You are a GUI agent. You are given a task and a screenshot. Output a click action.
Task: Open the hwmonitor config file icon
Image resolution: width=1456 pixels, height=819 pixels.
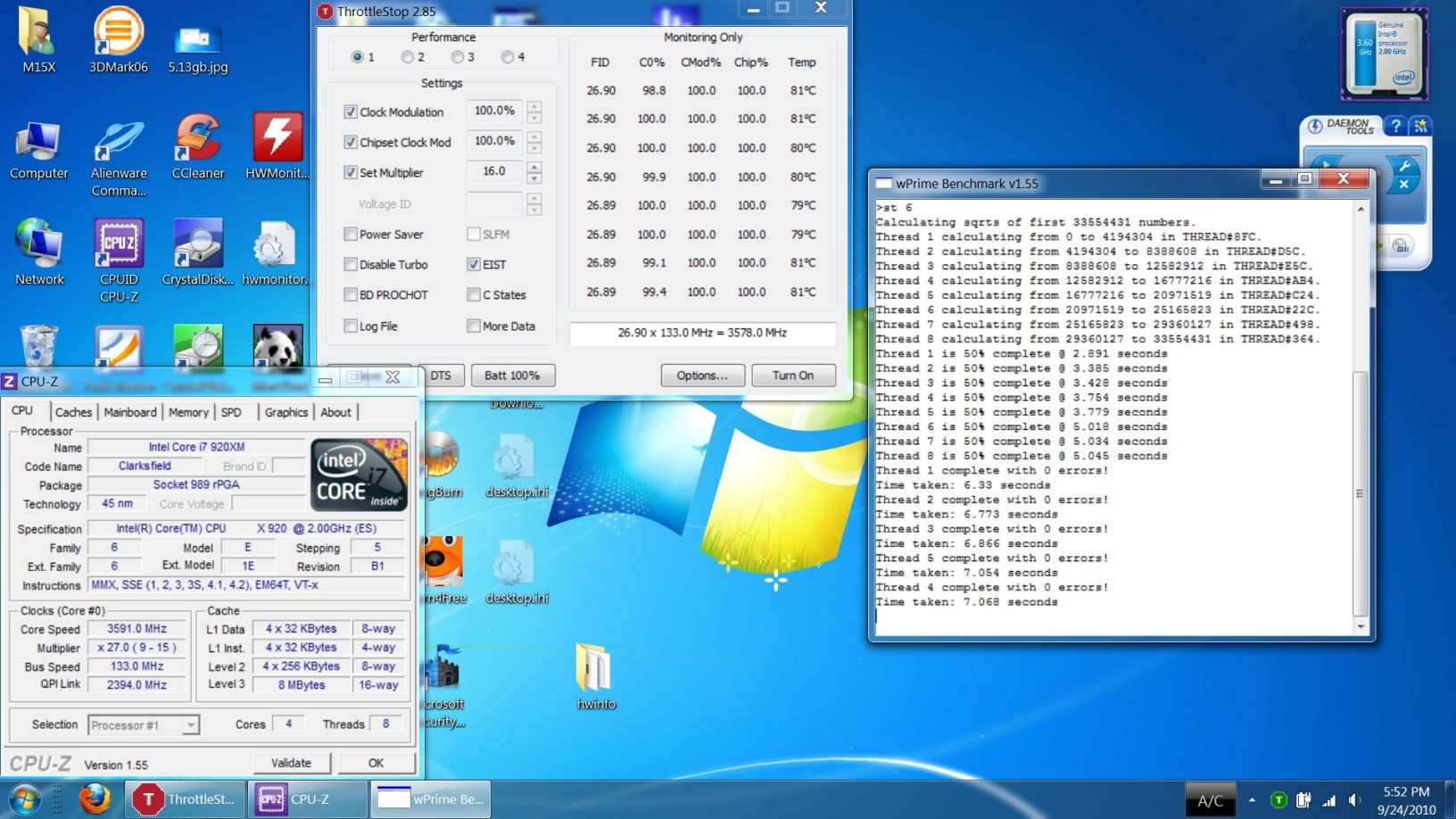coord(274,252)
